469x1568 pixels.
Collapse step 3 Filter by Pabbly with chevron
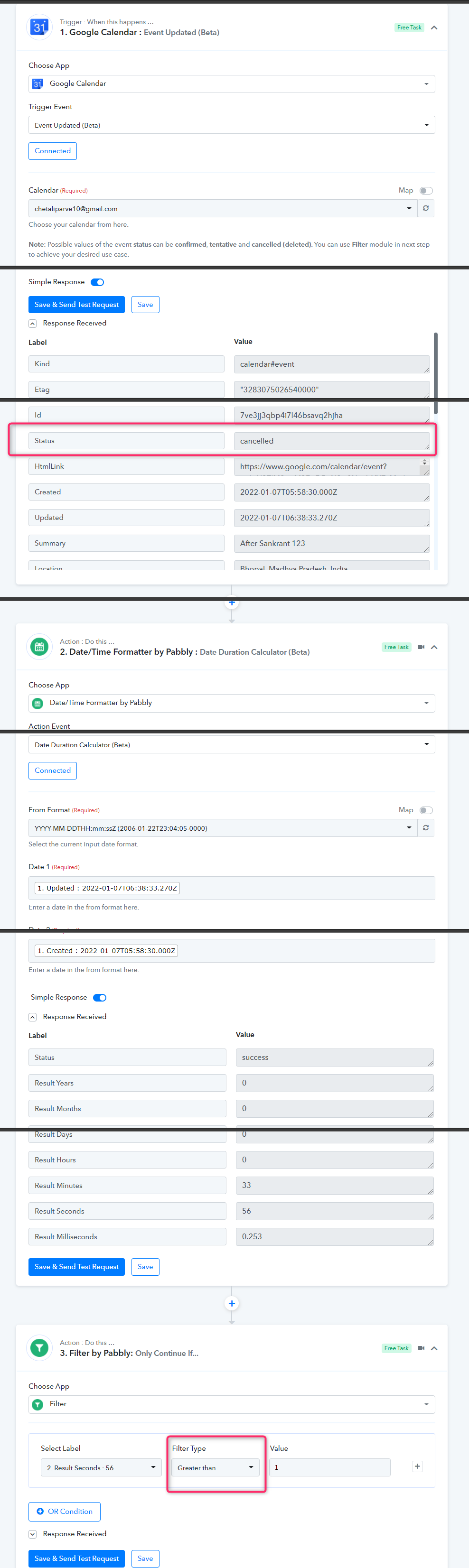coord(434,1348)
